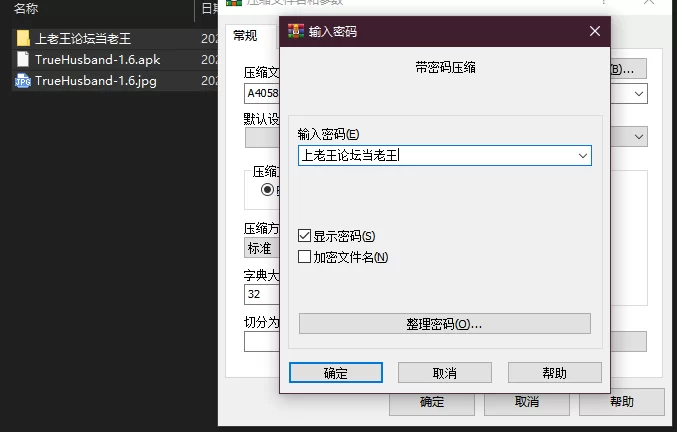Uncheck the 显示密码(S) checkbox
Viewport: 677px width, 432px height.
point(304,236)
